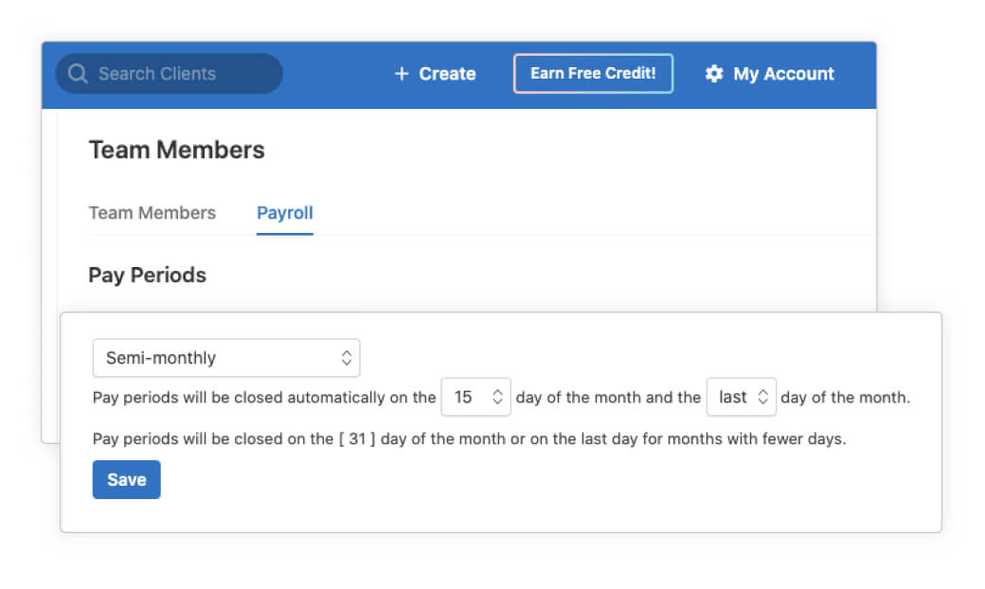Image resolution: width=985 pixels, height=589 pixels.
Task: Click the gear icon in header
Action: click(x=714, y=73)
